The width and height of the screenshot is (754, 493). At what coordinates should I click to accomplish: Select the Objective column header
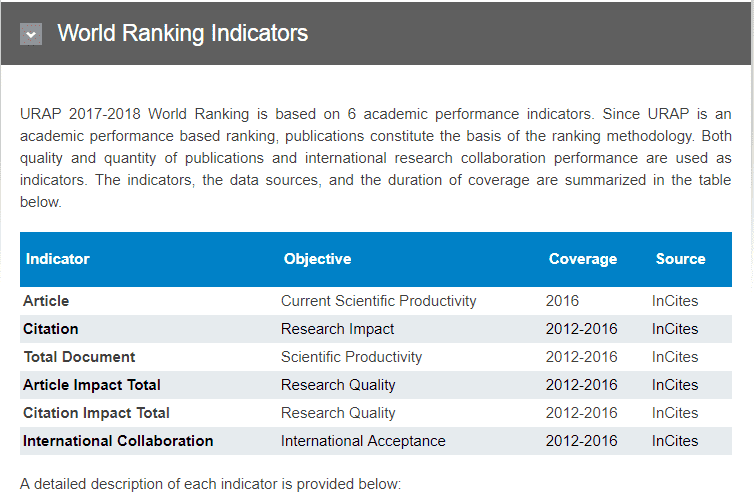click(317, 259)
